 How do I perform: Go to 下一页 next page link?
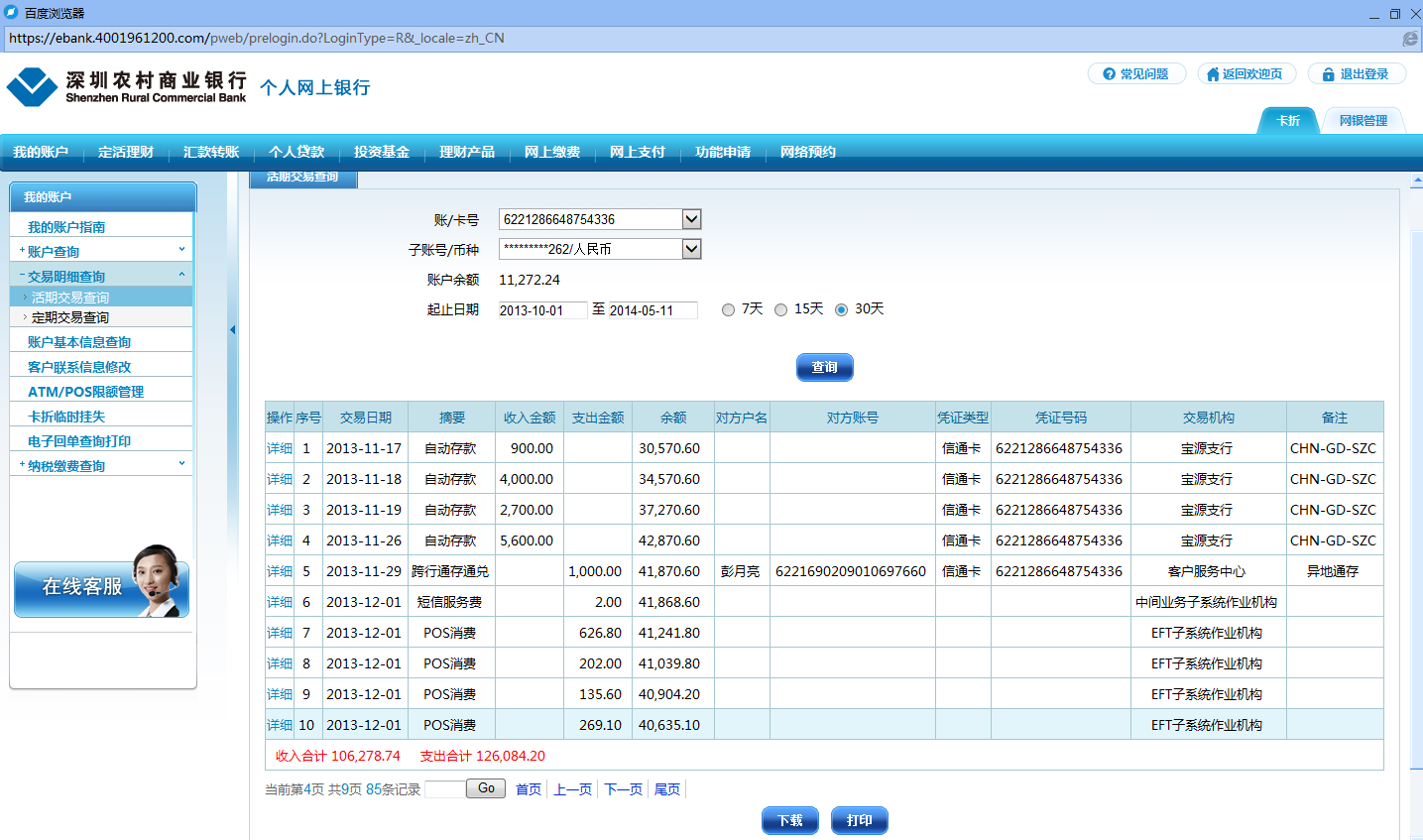624,789
